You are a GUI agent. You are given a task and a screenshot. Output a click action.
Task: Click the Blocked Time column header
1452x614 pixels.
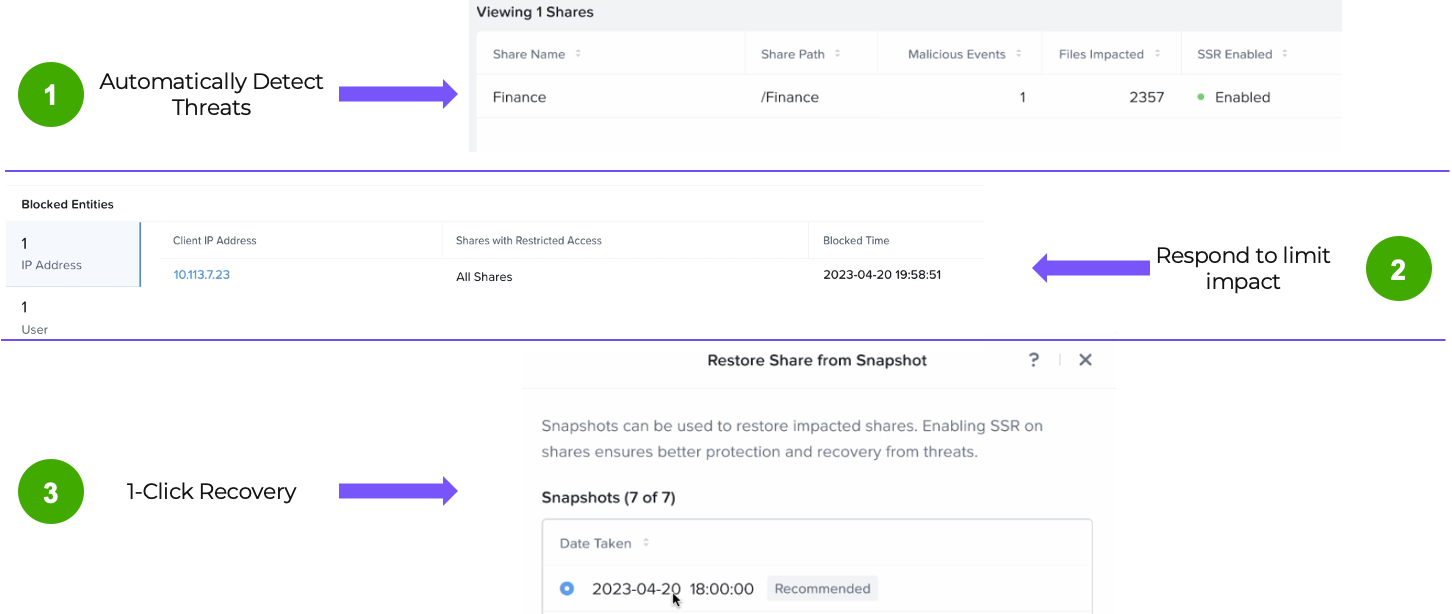point(855,241)
